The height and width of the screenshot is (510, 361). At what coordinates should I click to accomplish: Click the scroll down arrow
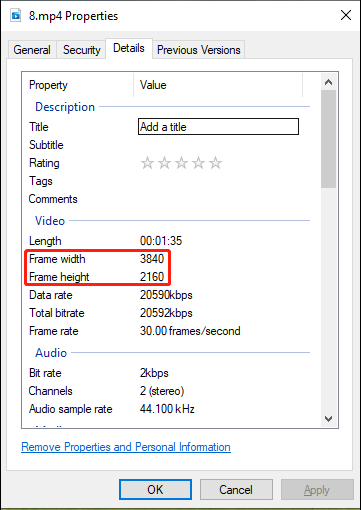(328, 419)
